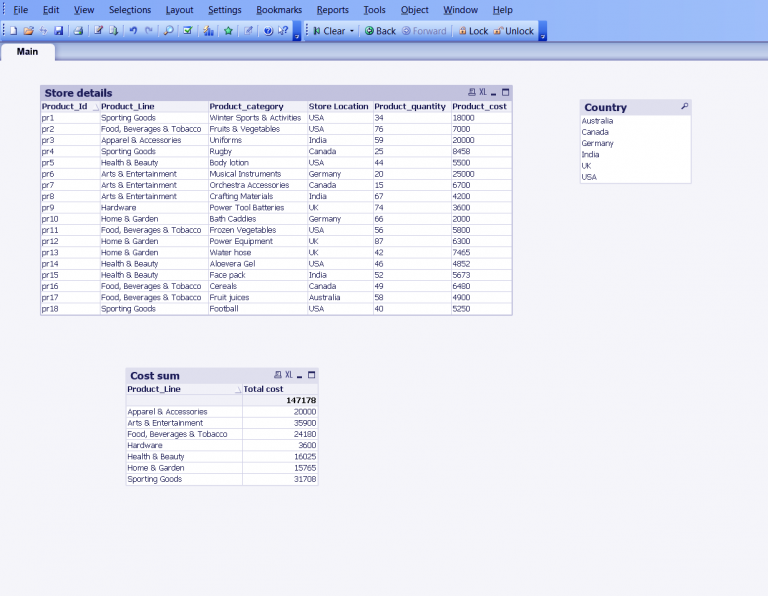Create a new document with New icon
Screen dimensions: 768x596
click(x=14, y=31)
